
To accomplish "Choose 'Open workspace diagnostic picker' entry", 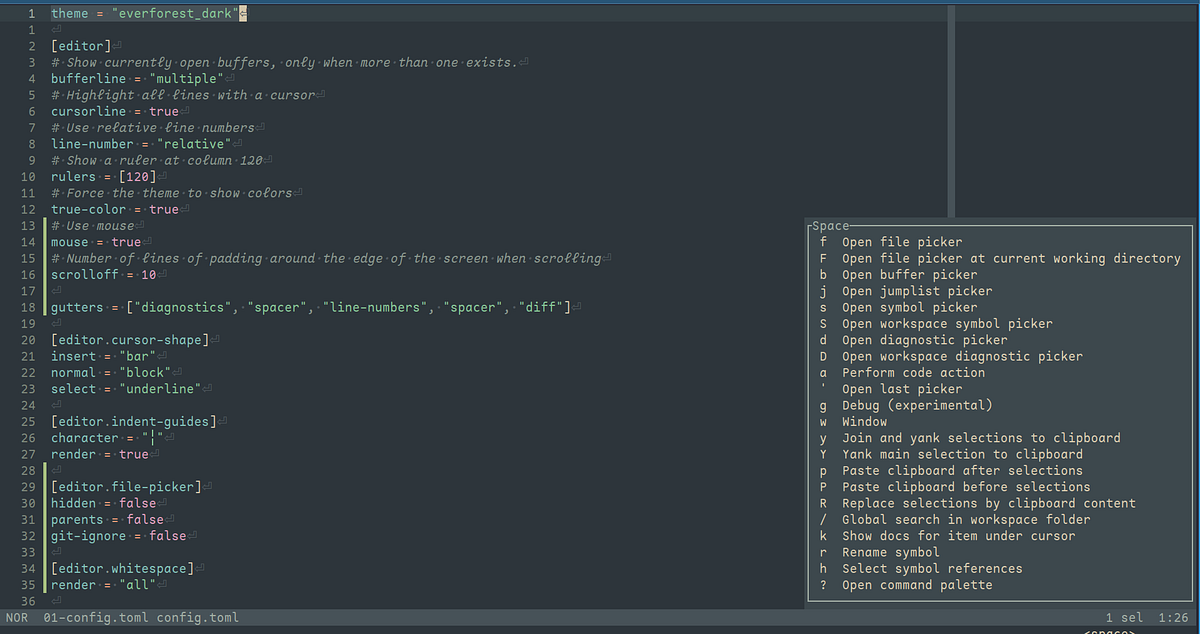I will [x=962, y=356].
